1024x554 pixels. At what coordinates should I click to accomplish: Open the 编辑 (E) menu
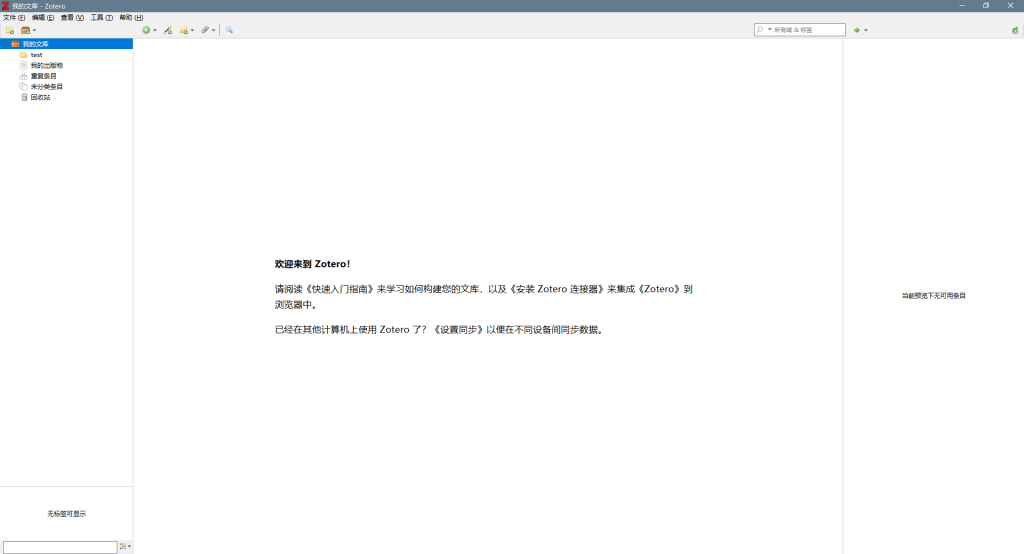(x=42, y=18)
